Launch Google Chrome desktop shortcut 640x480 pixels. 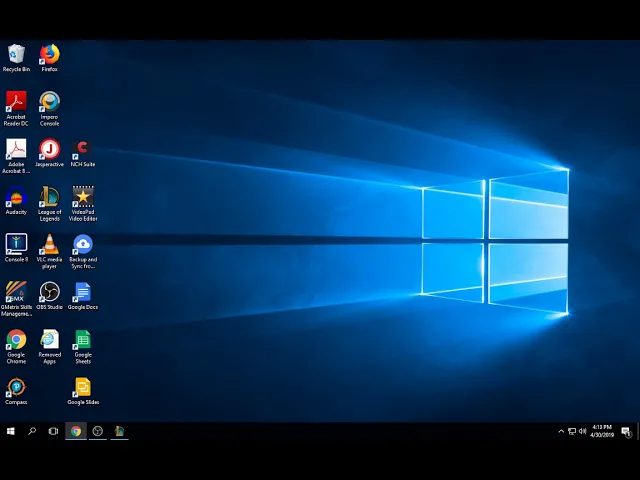tap(16, 347)
